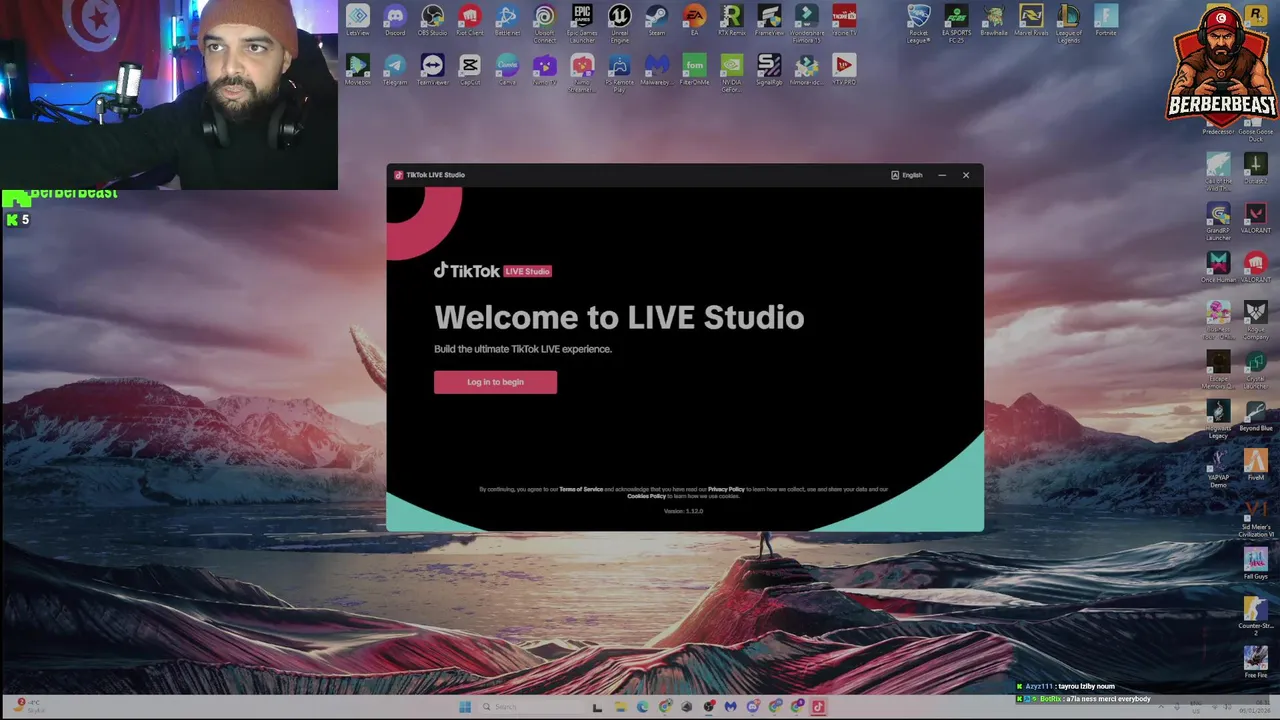
Task: Open the EA SPORTS FC 25 shortcut
Action: 956,23
